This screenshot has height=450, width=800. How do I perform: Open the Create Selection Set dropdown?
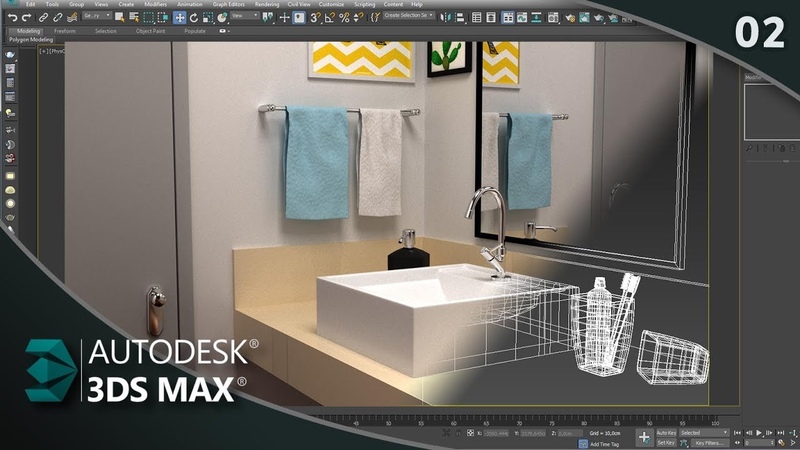tap(409, 15)
